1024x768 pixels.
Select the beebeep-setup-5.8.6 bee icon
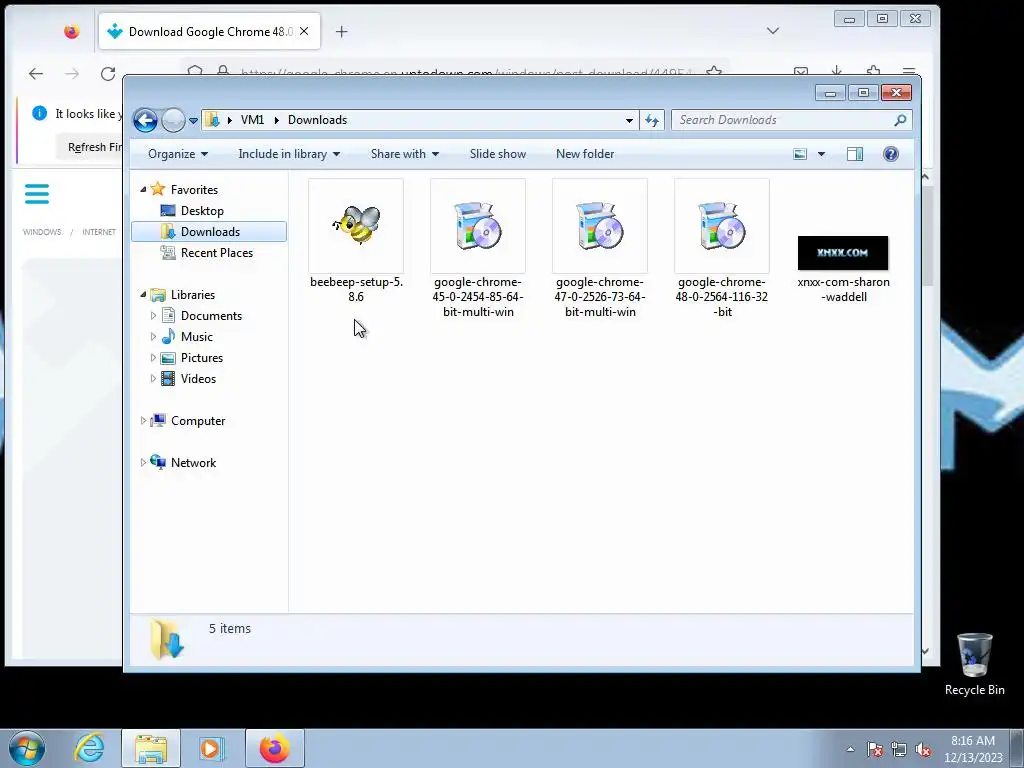click(356, 225)
